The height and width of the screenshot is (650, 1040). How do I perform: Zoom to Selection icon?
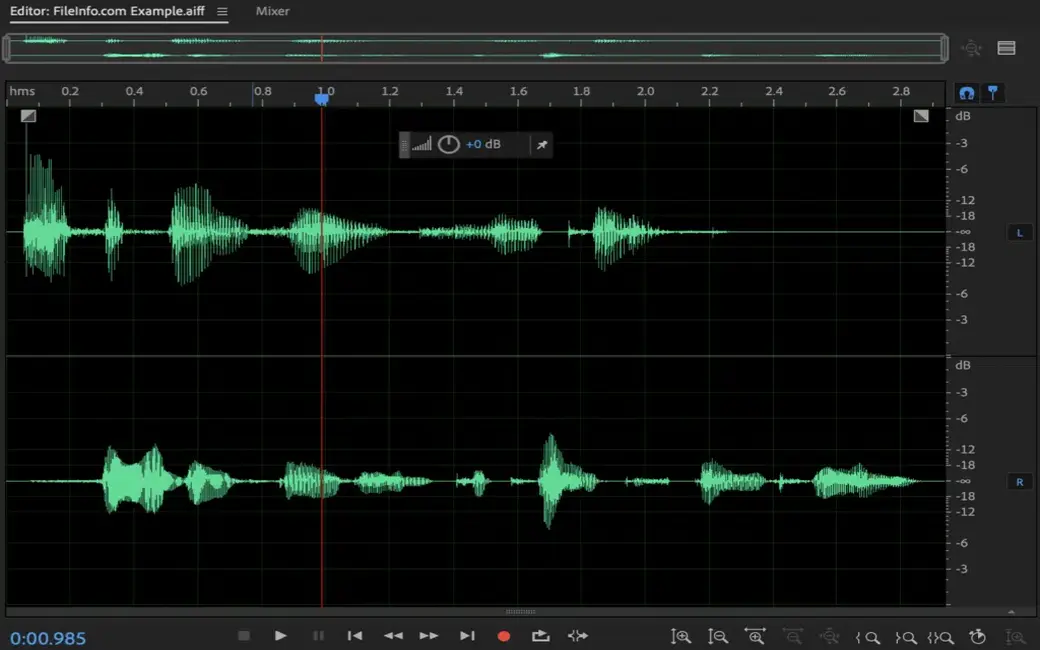click(x=941, y=637)
